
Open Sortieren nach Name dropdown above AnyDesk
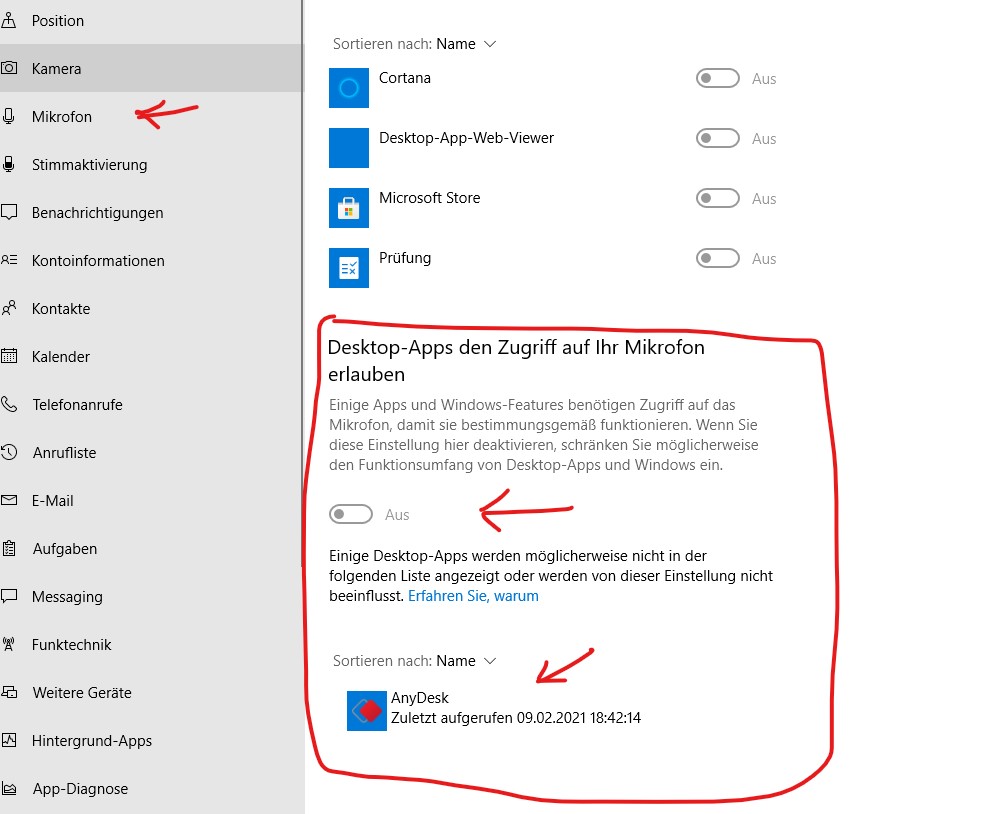pos(414,661)
